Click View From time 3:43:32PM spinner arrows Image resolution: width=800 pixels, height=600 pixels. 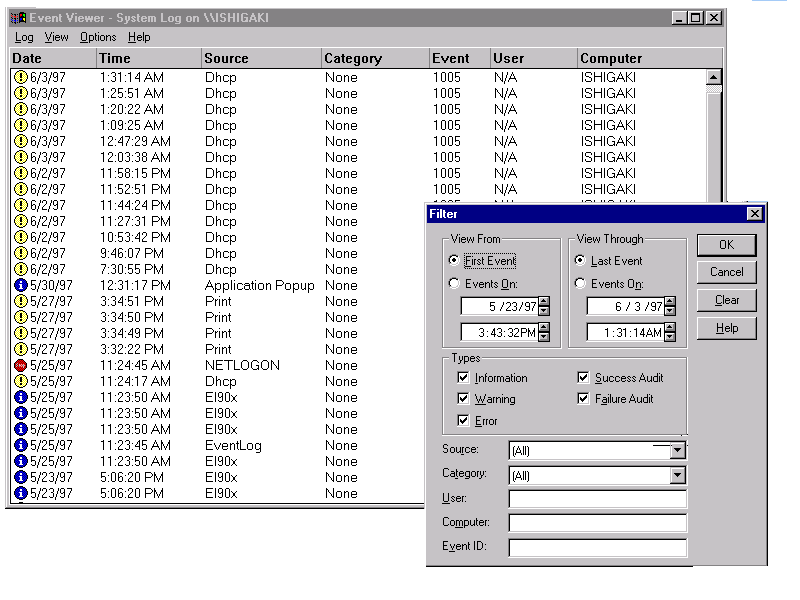coord(544,332)
